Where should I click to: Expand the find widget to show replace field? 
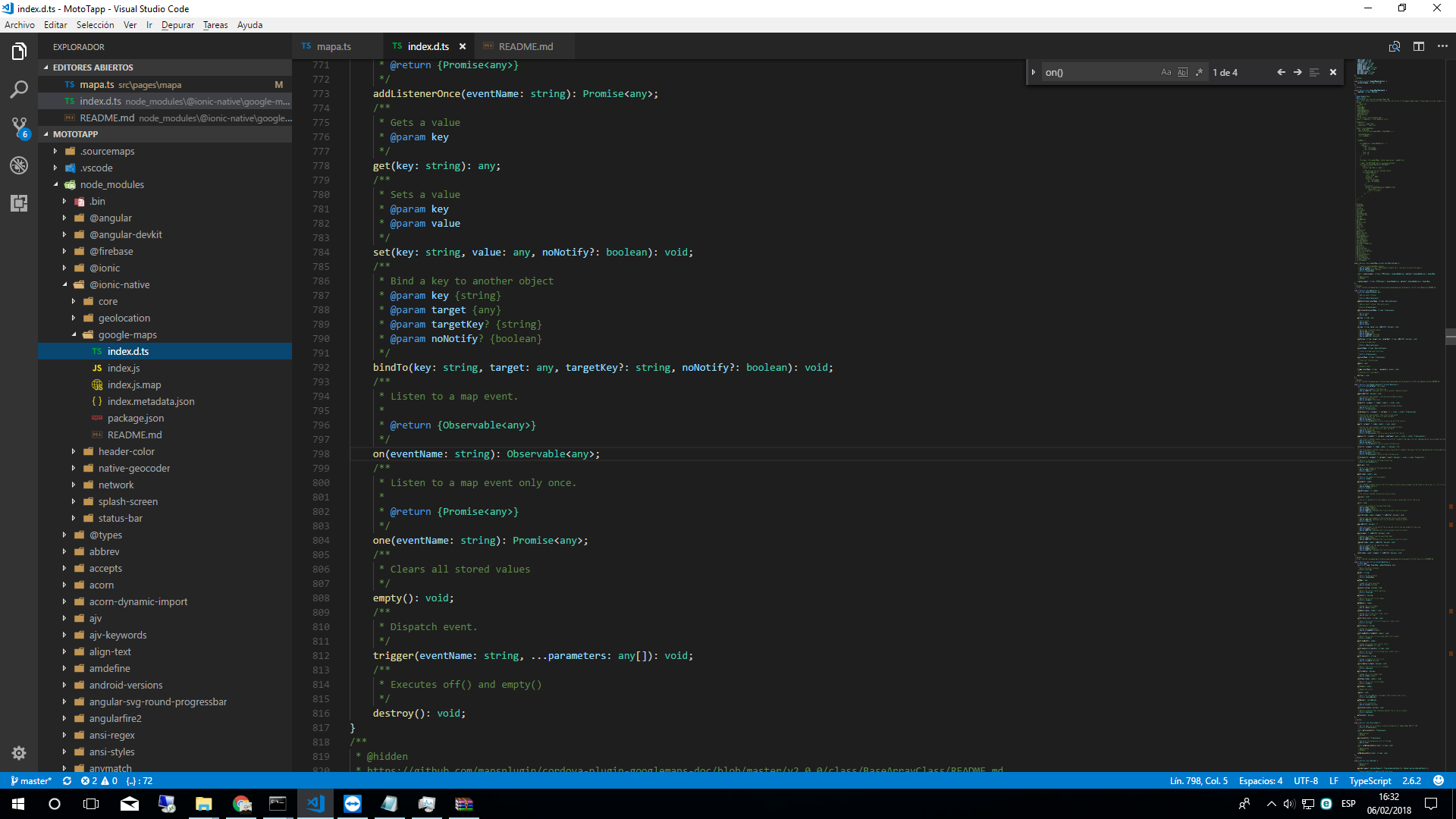click(x=1034, y=72)
